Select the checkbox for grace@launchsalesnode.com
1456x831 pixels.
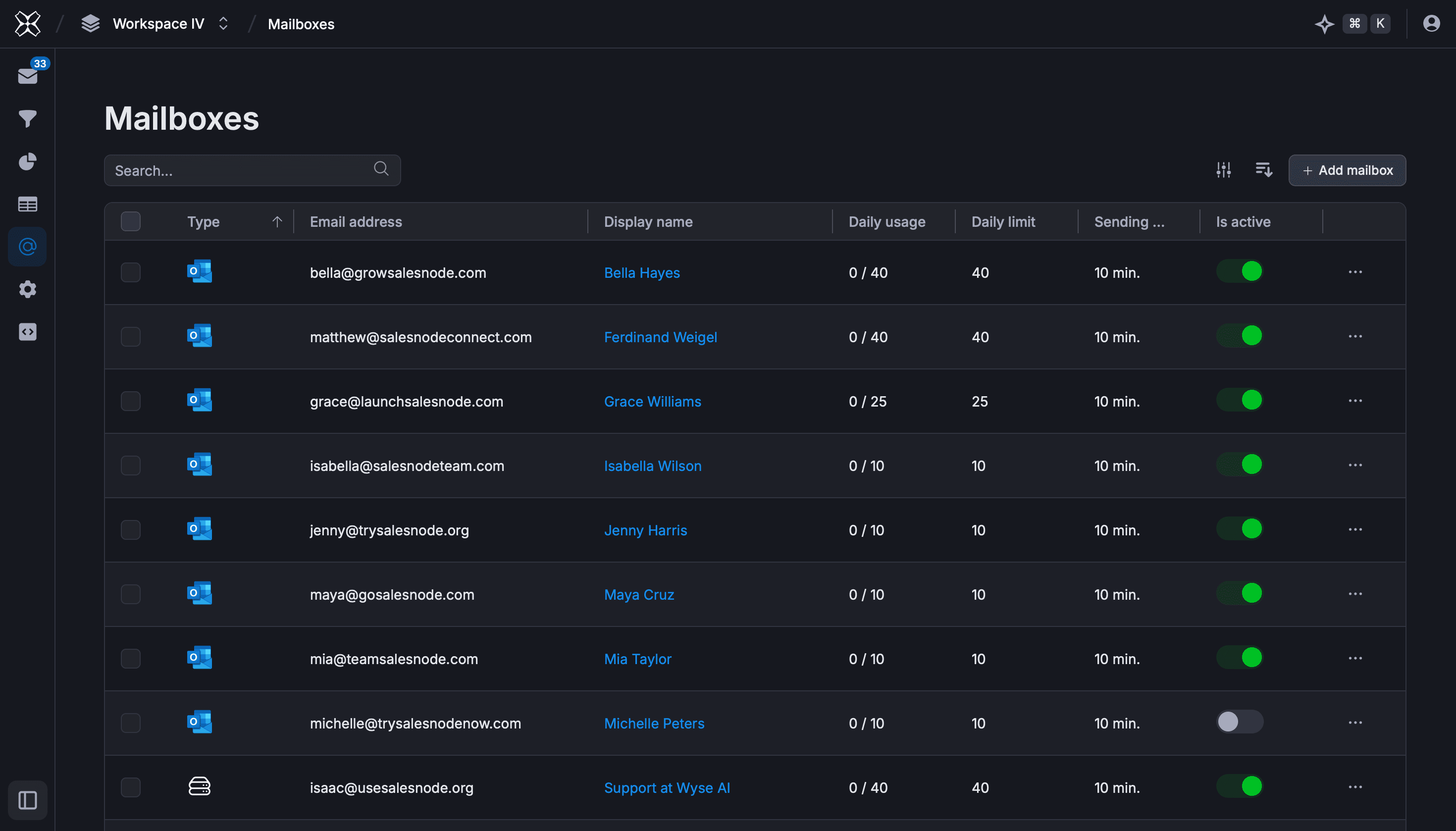click(x=131, y=401)
